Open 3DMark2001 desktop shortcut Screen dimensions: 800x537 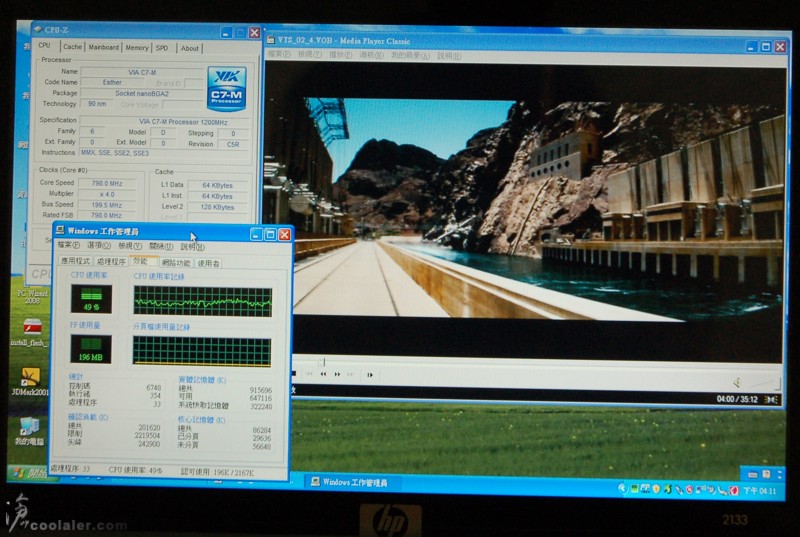[30, 382]
